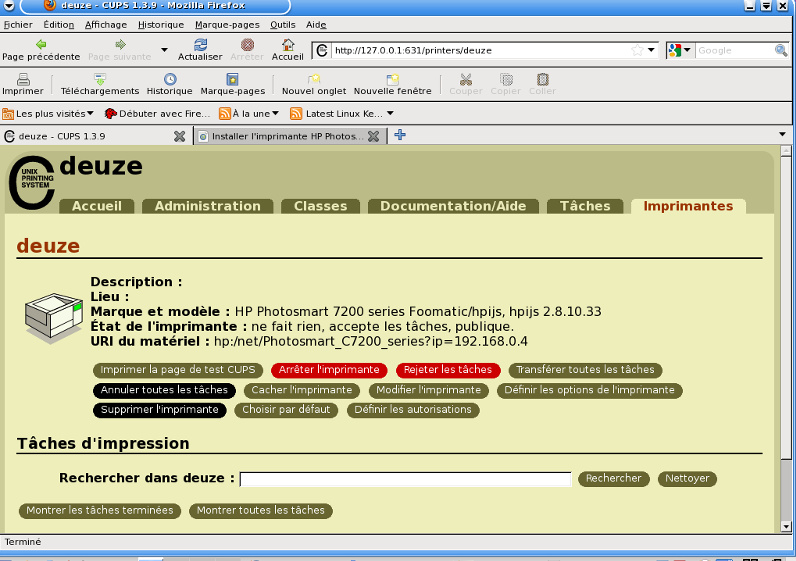Open the Édition menu
Image resolution: width=796 pixels, height=561 pixels.
[58, 24]
